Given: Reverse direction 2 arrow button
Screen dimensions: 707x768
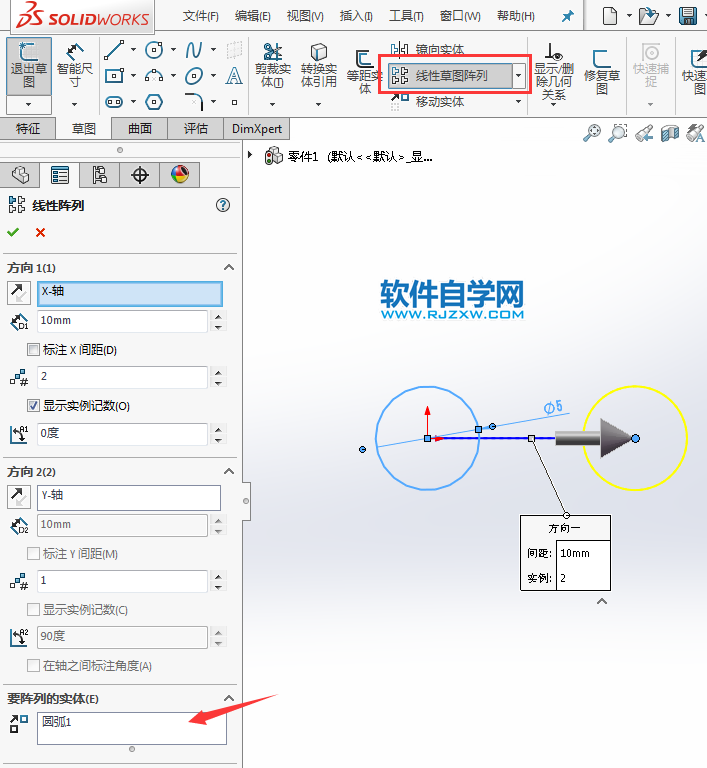Looking at the screenshot, I should click(x=19, y=497).
